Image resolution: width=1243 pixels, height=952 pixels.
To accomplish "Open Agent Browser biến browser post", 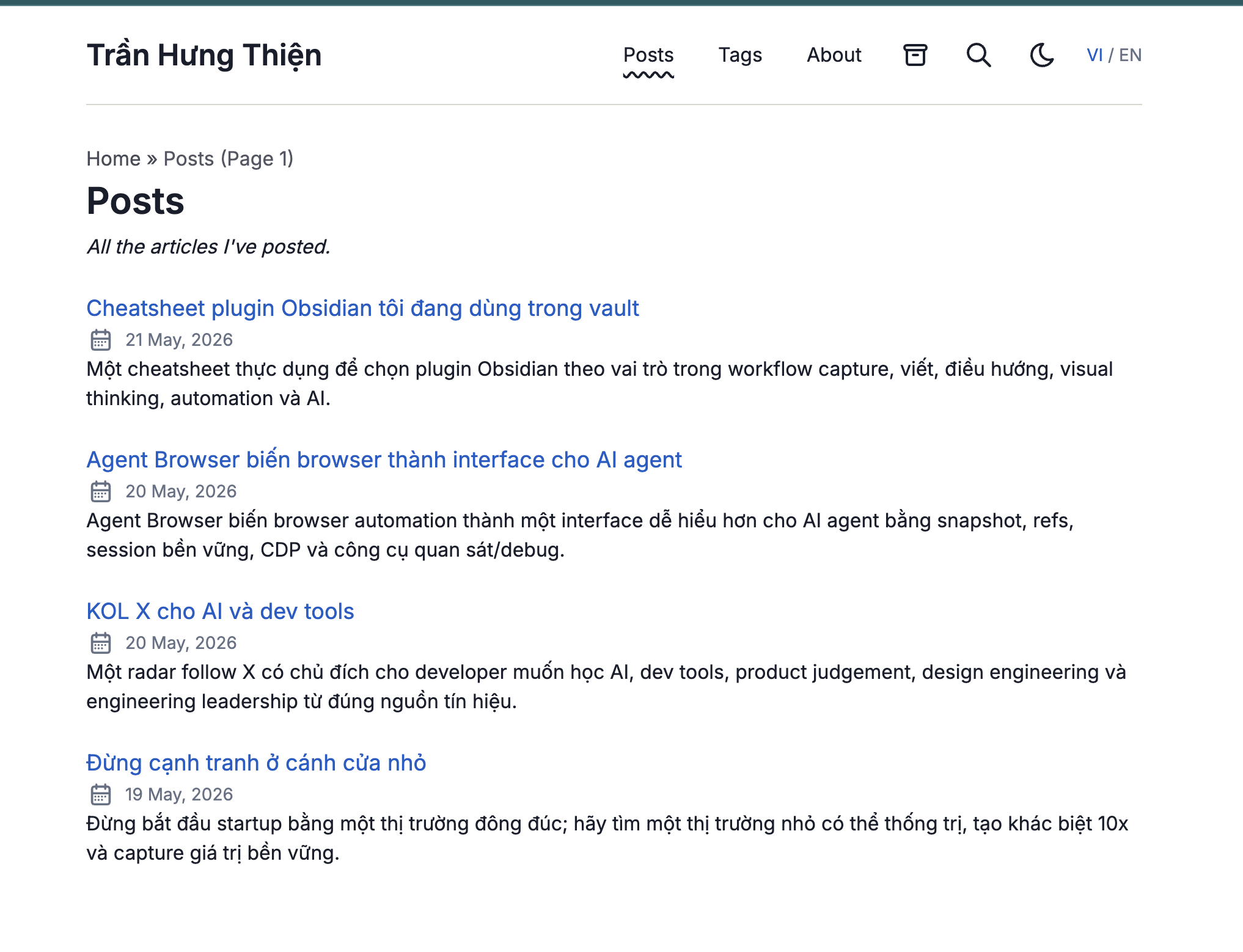I will (x=384, y=460).
